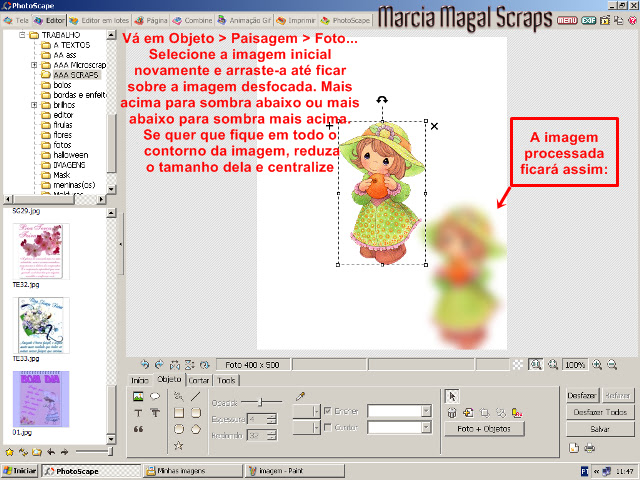This screenshot has width=640, height=480.
Task: Adjust the Espessura thickness stepper
Action: (x=272, y=419)
